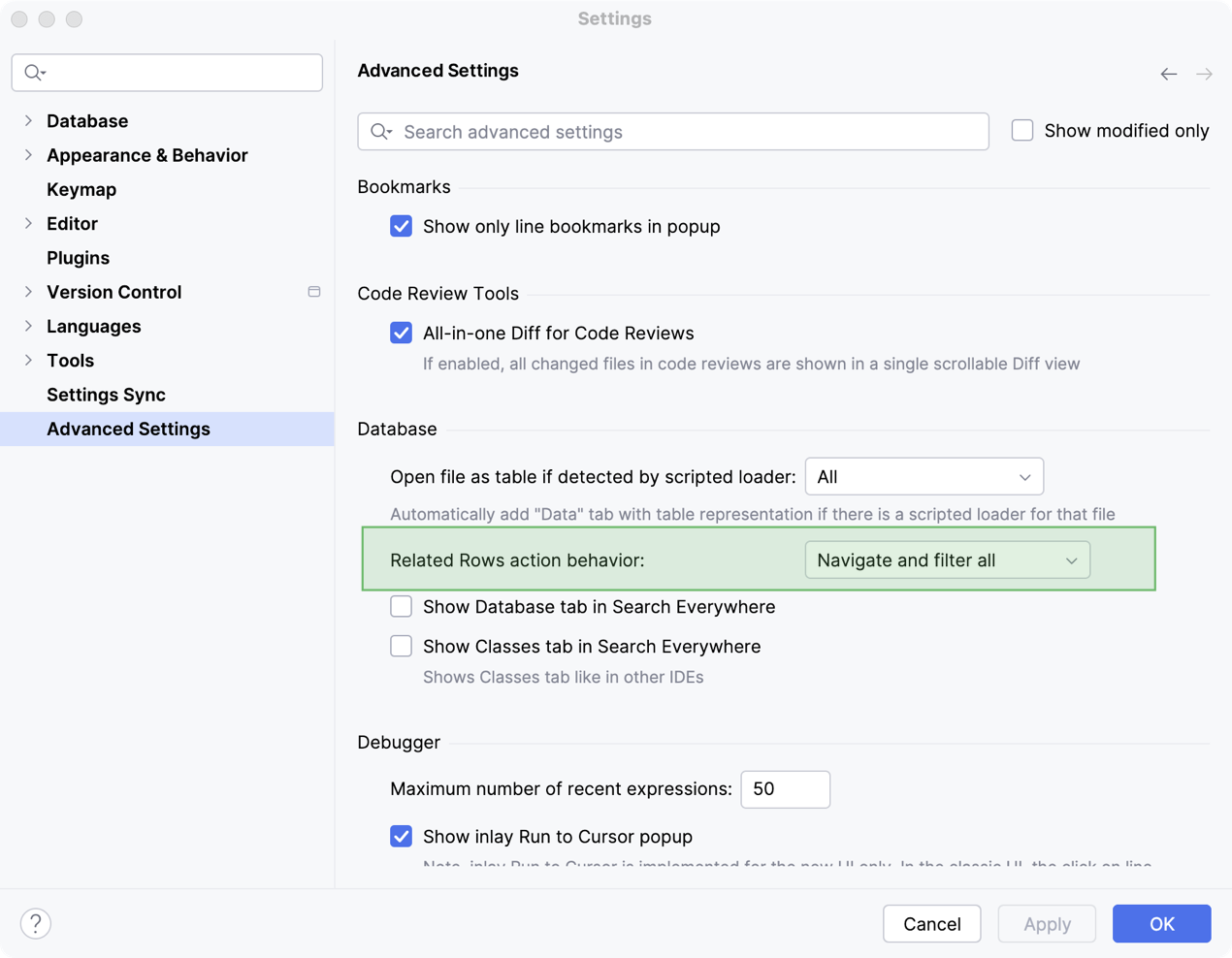Open the help question mark button
This screenshot has width=1232, height=958.
point(36,923)
